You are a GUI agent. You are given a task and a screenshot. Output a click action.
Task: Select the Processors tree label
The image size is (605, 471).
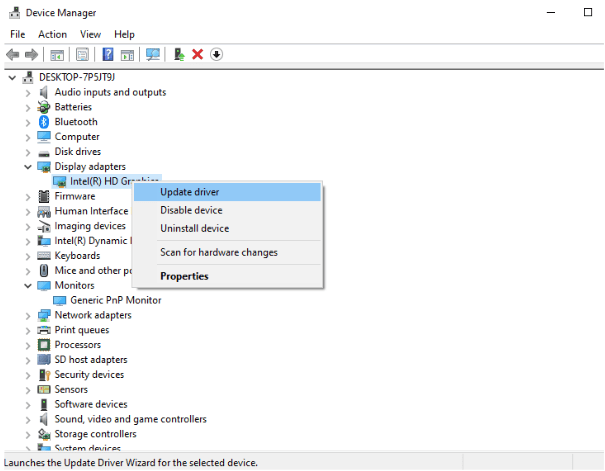[78, 344]
